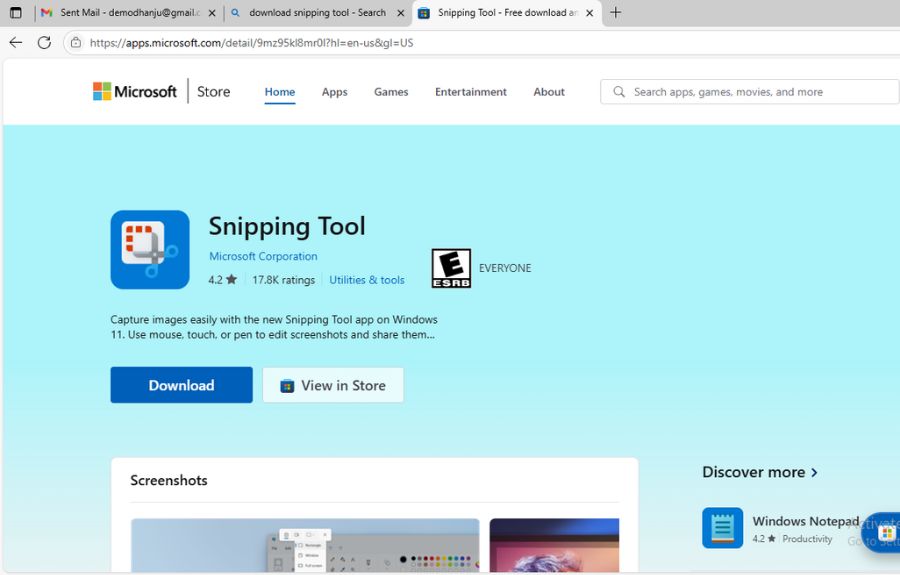
Task: Click the ESRB Everyone rating badge
Action: point(451,268)
